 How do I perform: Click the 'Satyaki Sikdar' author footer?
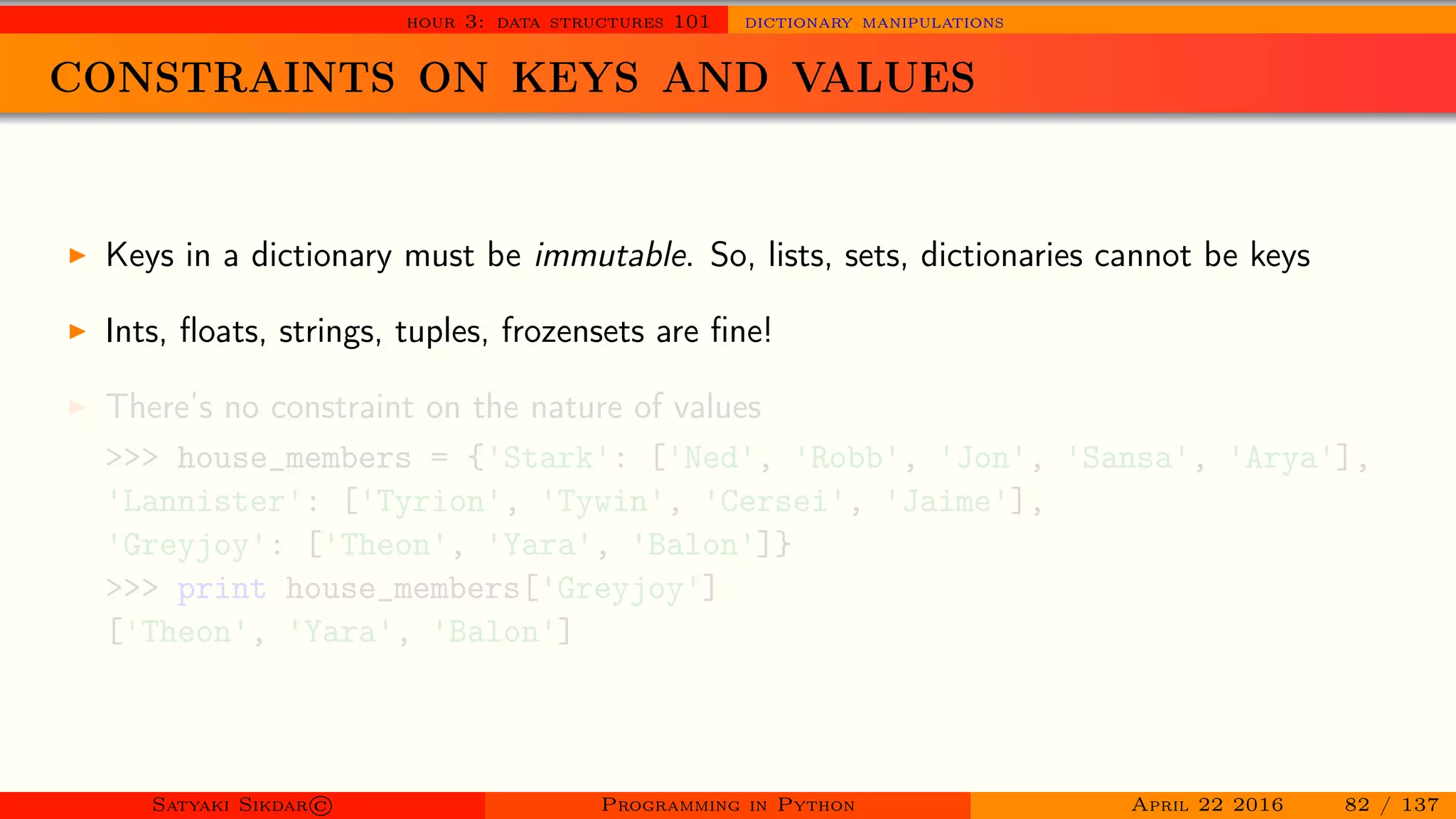[242, 805]
